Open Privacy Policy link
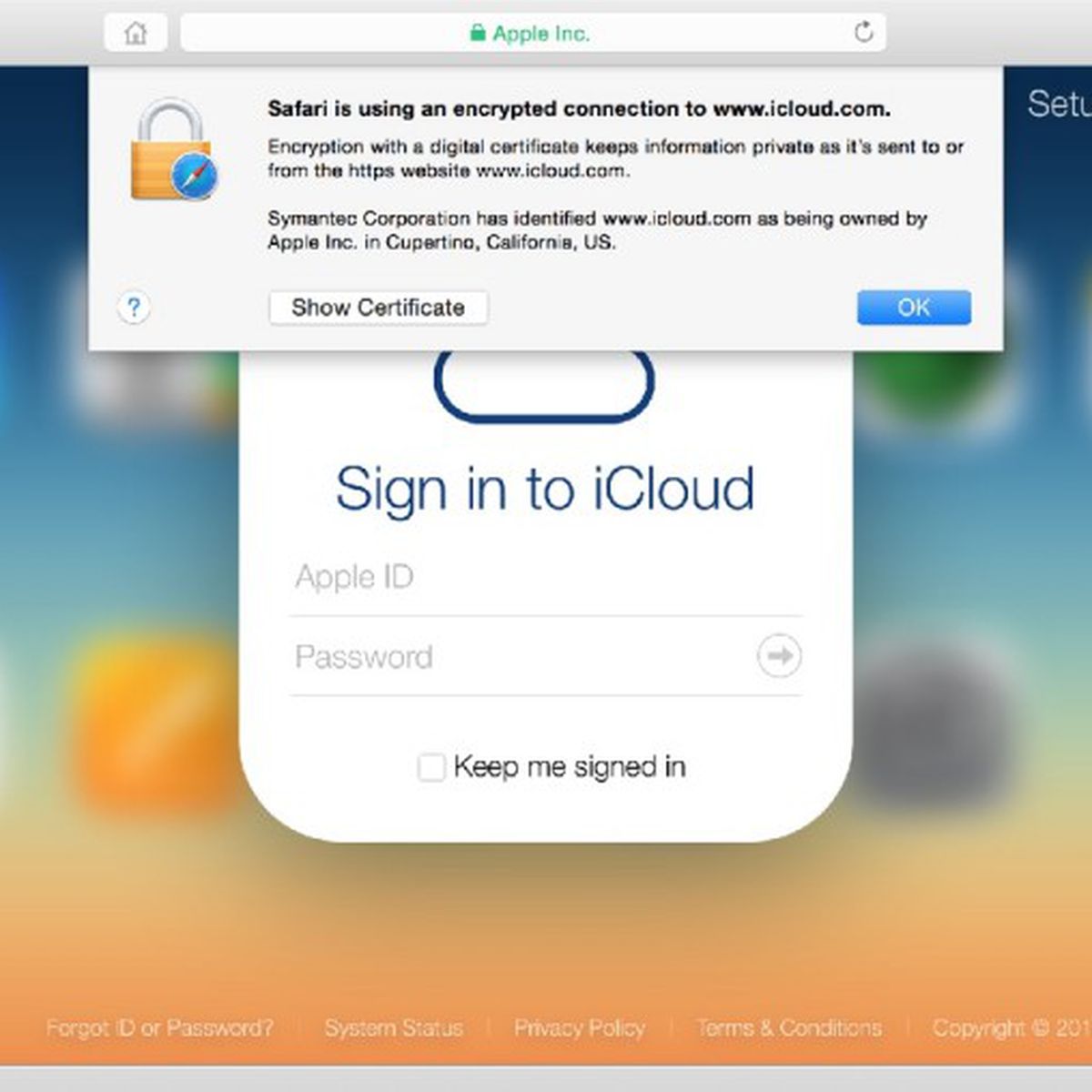This screenshot has width=1092, height=1092. (580, 1028)
